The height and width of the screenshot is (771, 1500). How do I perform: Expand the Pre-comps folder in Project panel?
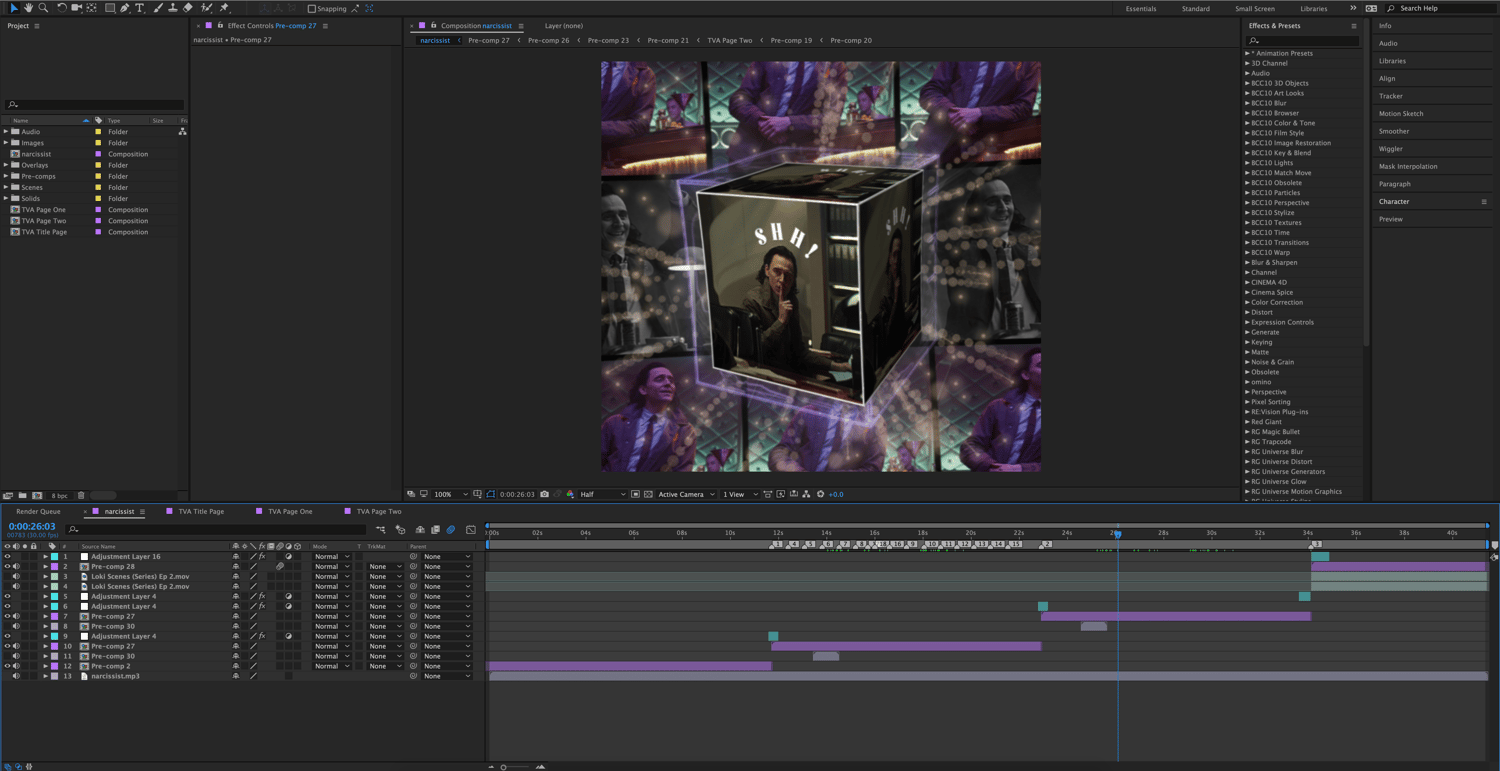pos(6,176)
